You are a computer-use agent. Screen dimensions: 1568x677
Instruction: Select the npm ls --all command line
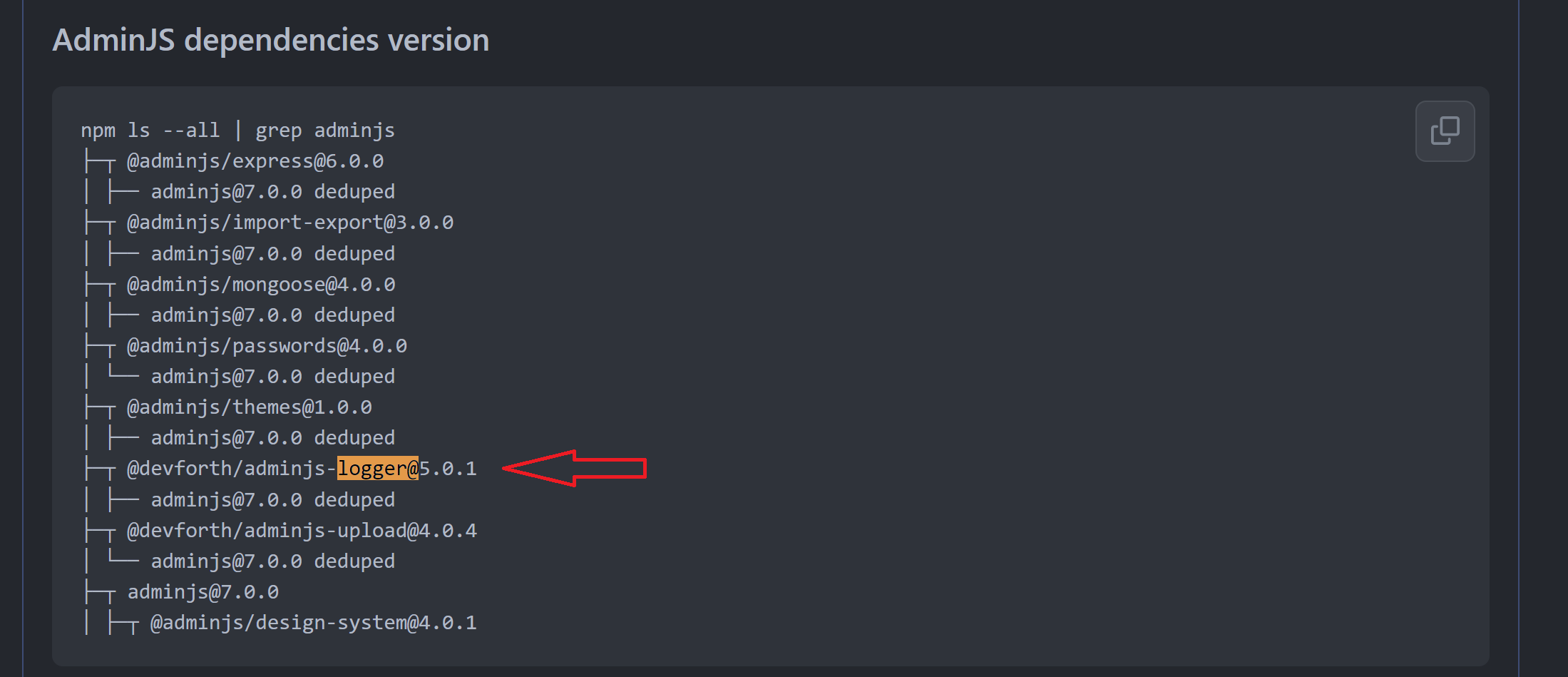(x=238, y=130)
